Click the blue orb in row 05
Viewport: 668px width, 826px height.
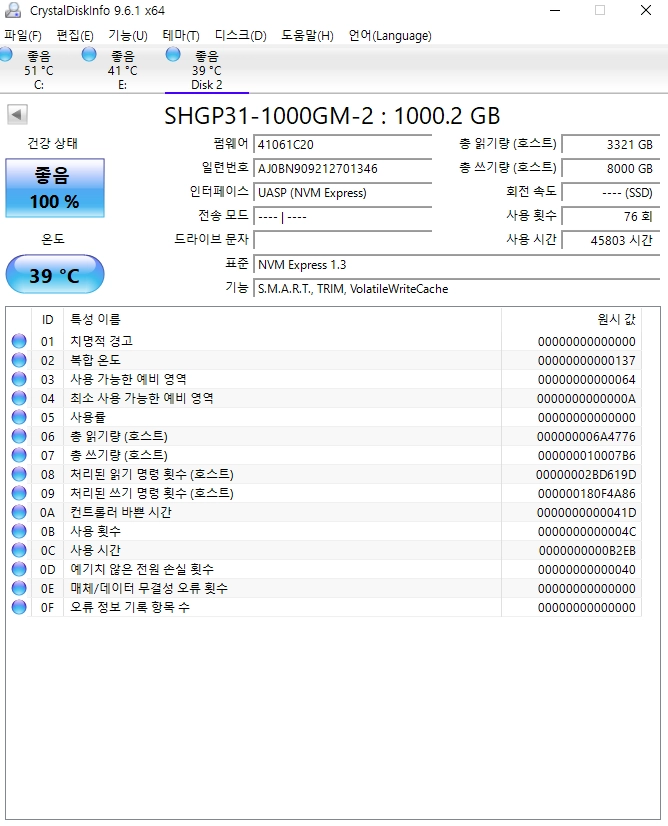19,417
